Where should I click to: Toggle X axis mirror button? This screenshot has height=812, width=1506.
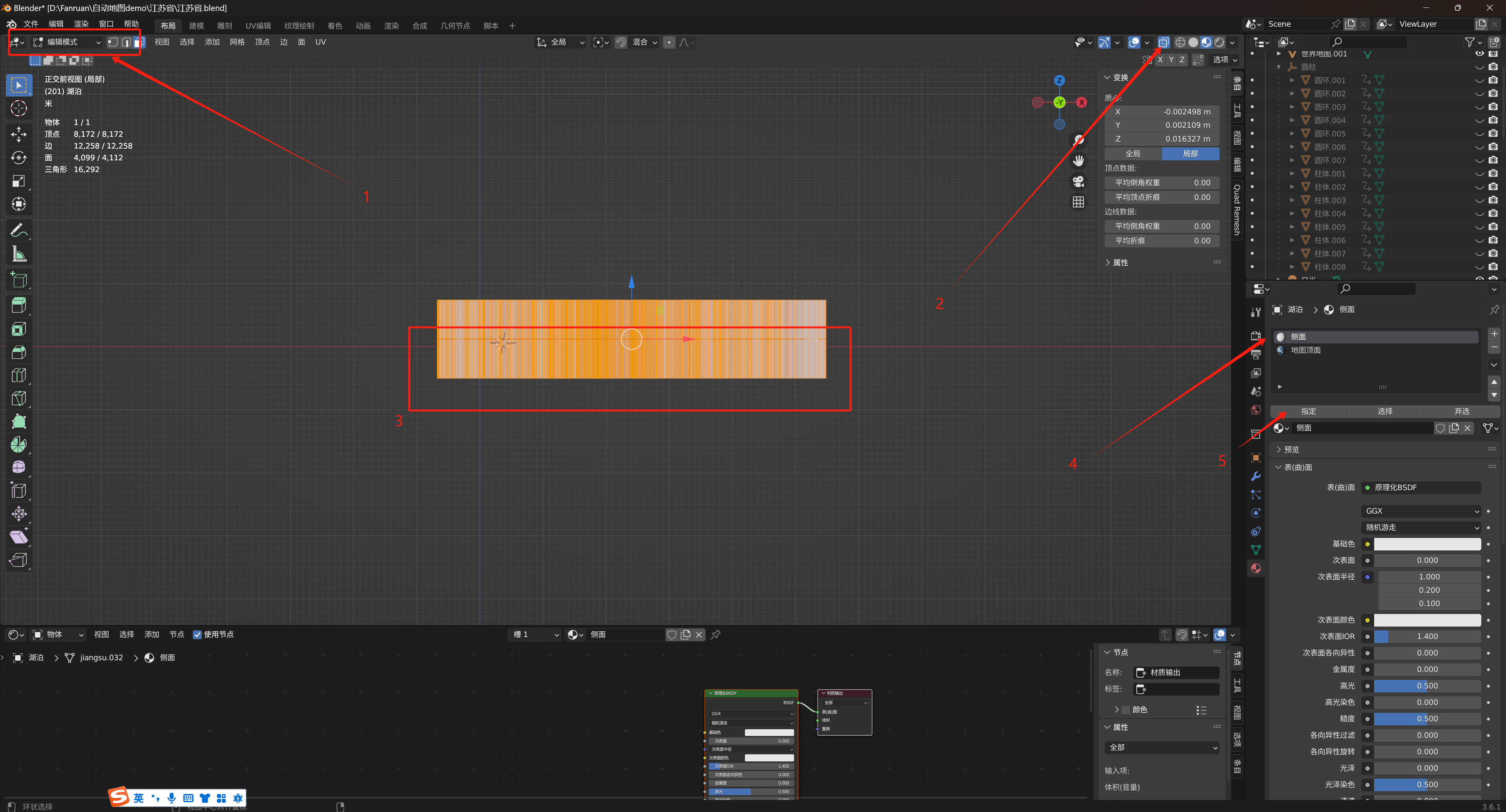tap(1160, 60)
